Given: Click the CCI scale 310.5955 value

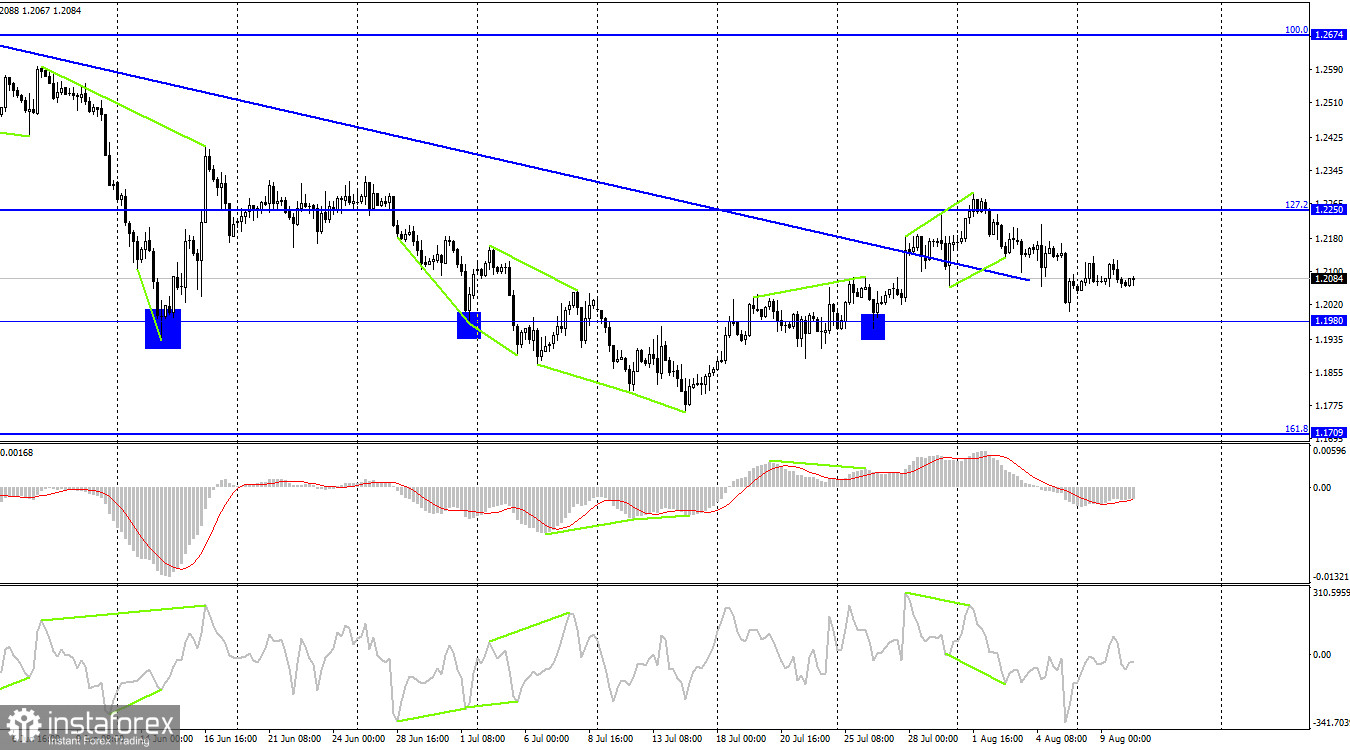Looking at the screenshot, I should click(x=1331, y=593).
